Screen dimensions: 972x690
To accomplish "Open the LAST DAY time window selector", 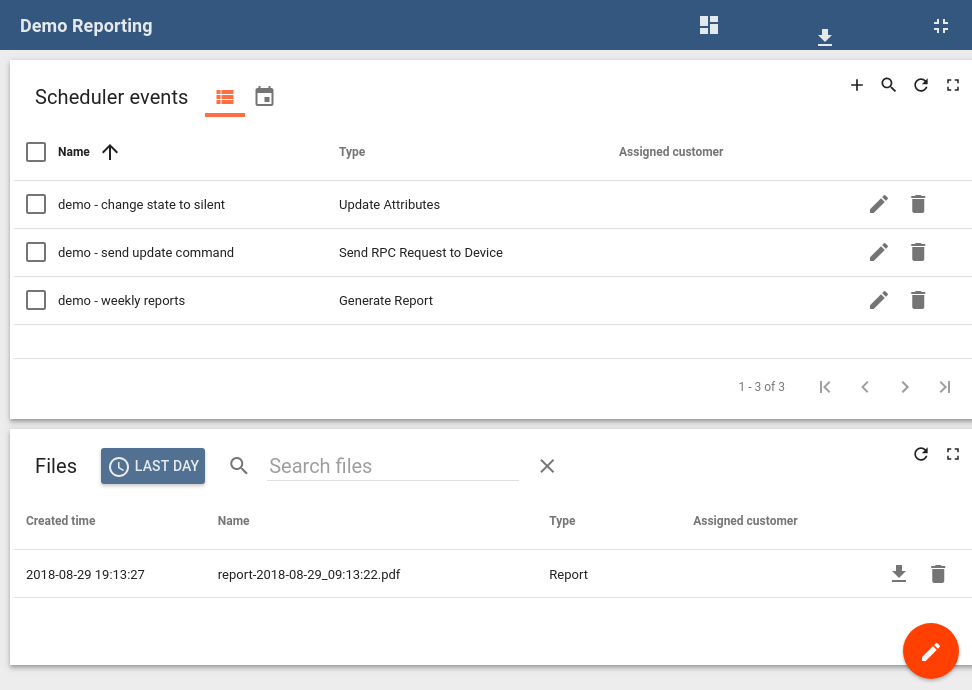I will pos(153,466).
